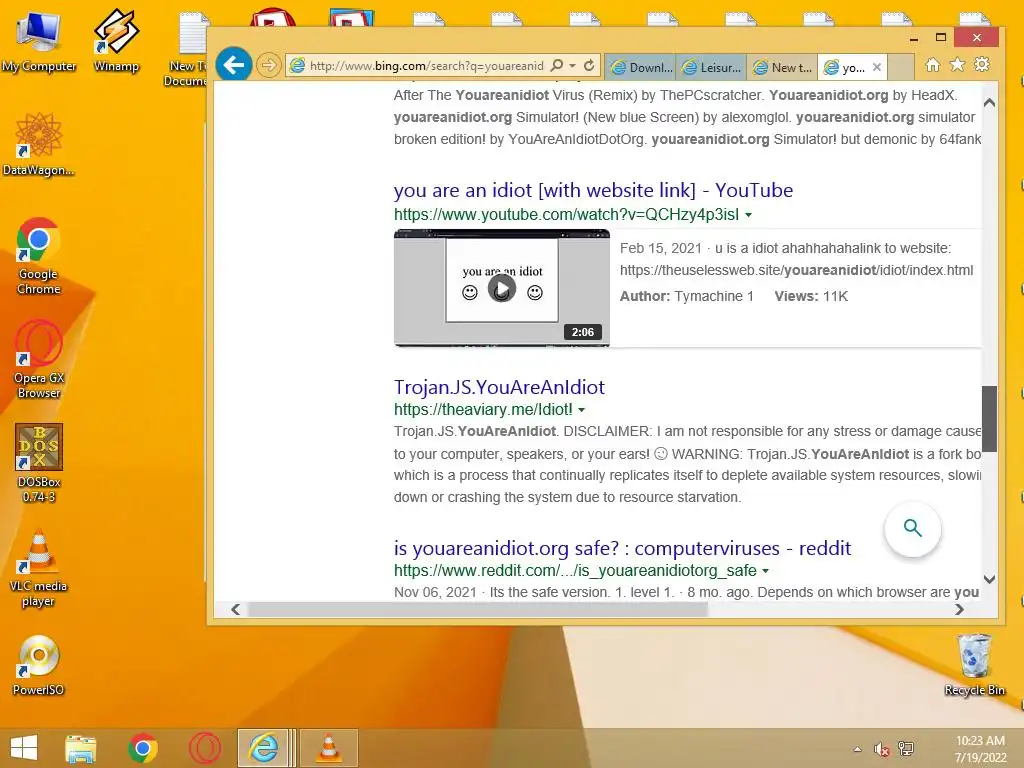This screenshot has width=1024, height=768.
Task: Refresh the page with the reload icon
Action: (x=589, y=65)
